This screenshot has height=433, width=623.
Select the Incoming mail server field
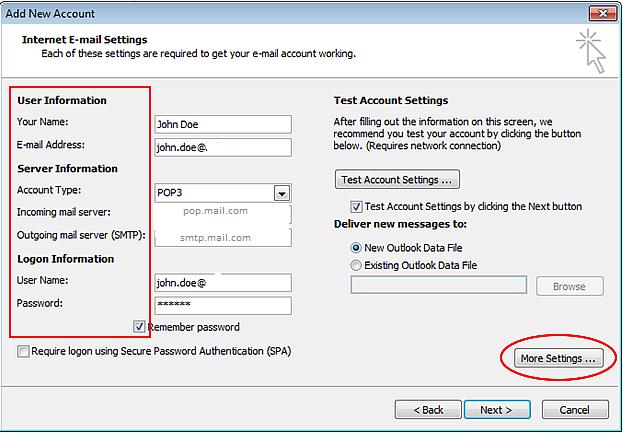pyautogui.click(x=222, y=214)
